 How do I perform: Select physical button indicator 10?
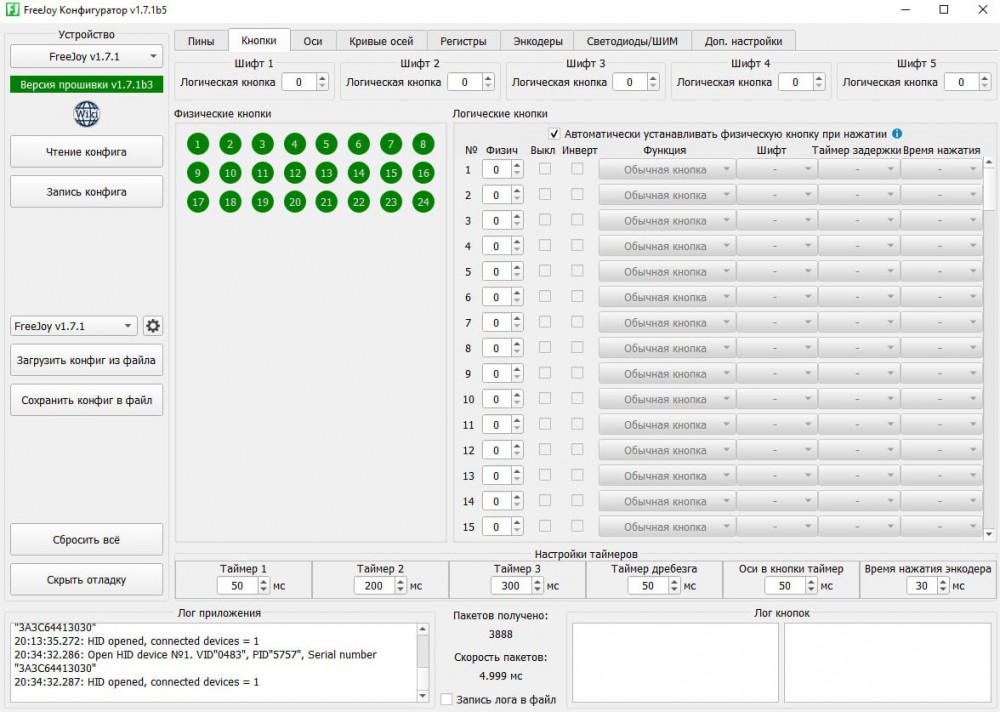[230, 173]
